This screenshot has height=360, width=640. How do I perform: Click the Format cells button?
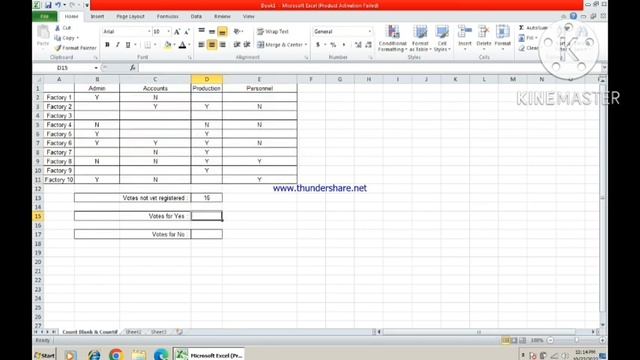[x=502, y=37]
